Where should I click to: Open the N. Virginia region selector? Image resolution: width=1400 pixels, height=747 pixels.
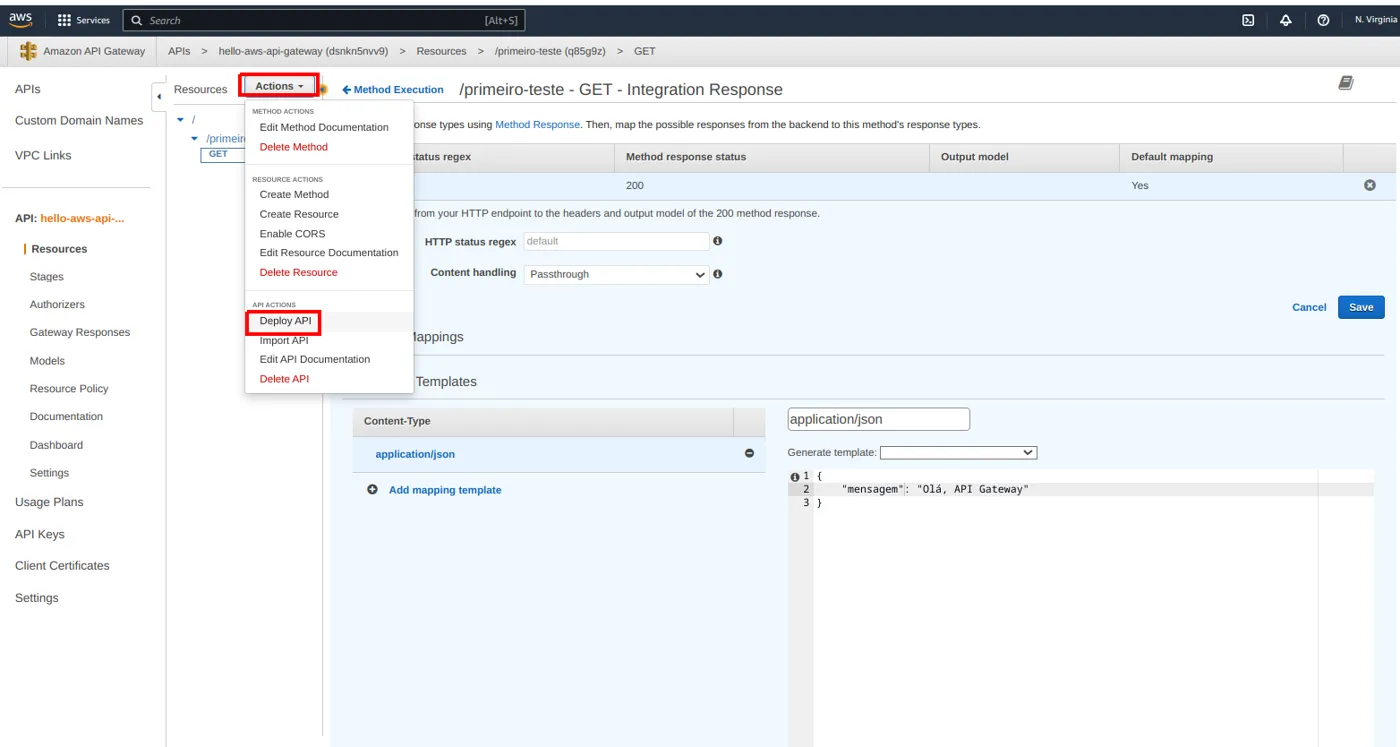click(x=1376, y=20)
